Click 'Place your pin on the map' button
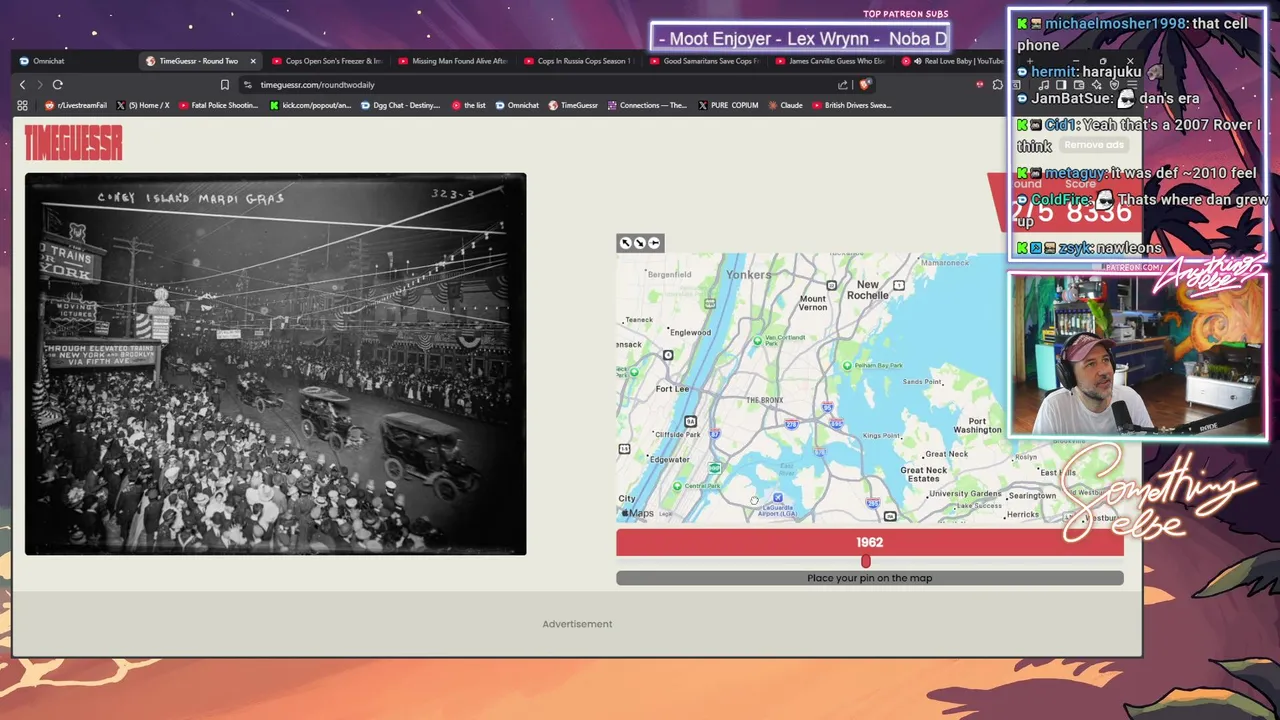This screenshot has height=720, width=1280. coord(869,578)
